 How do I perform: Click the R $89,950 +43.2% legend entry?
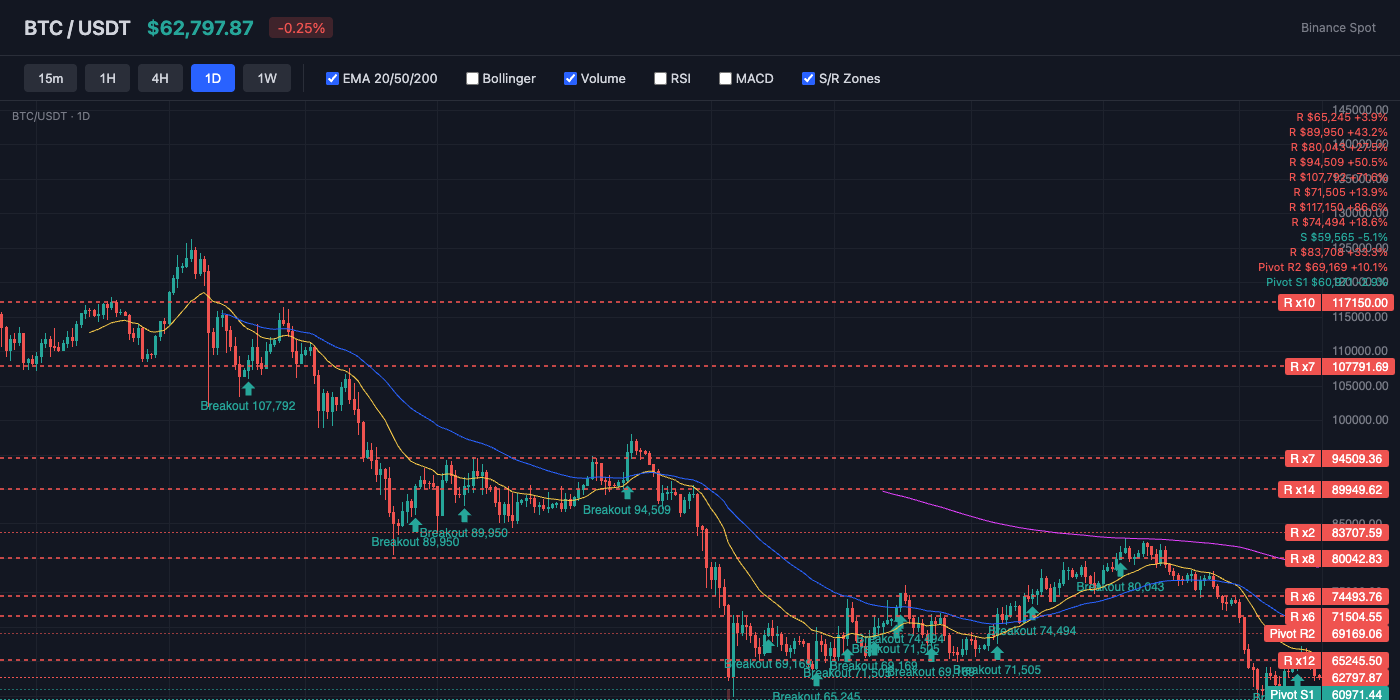pos(1338,132)
